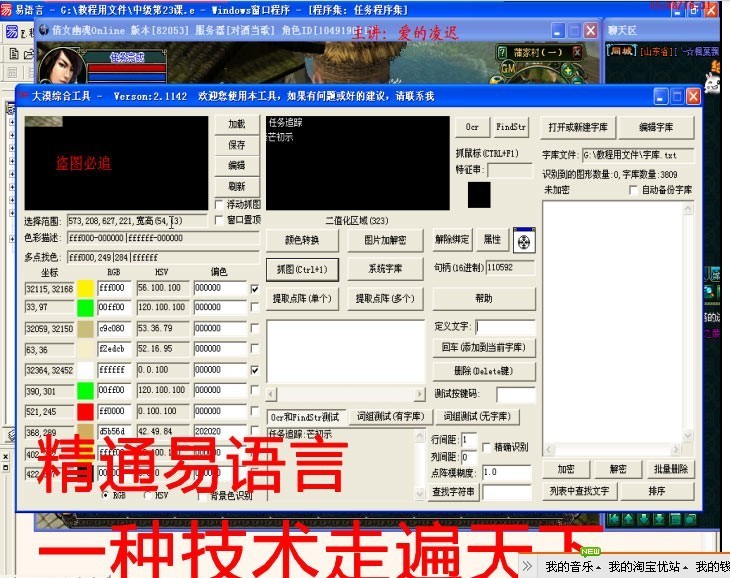Screen dimensions: 730x578
Task: Click the character portrait in the game window
Action: (63, 66)
